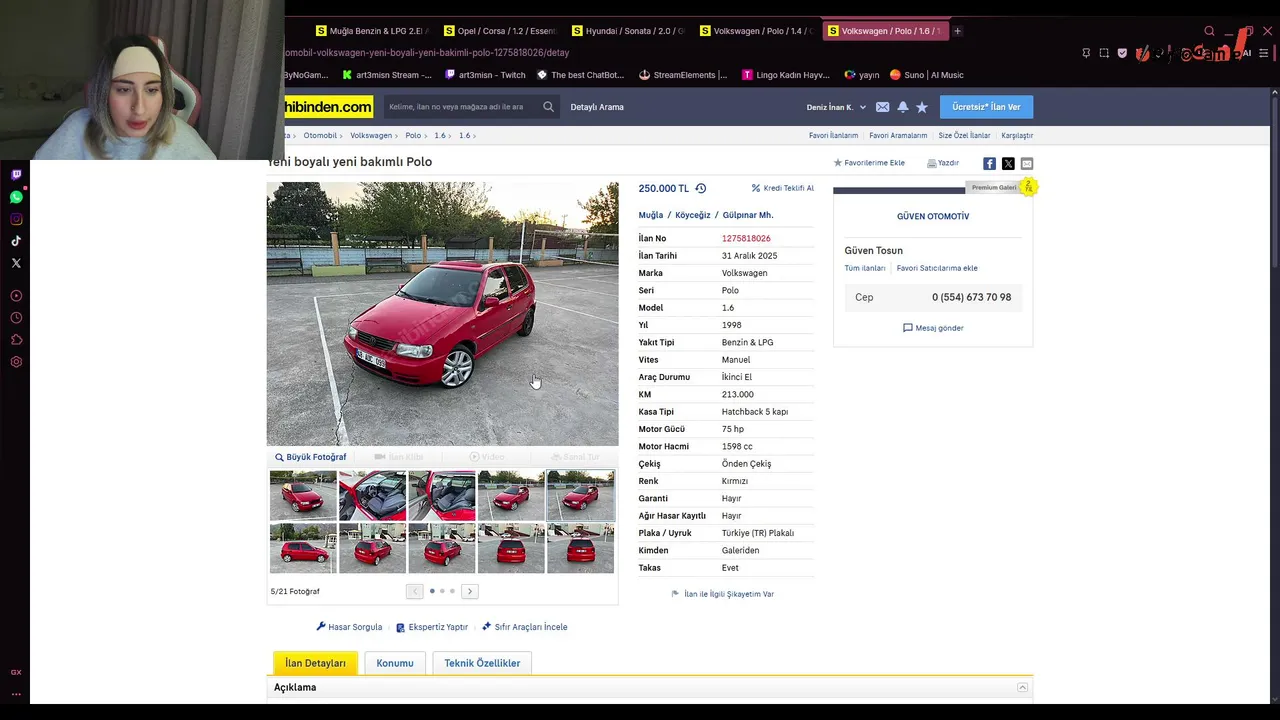The image size is (1280, 720).
Task: Click Kredi Teklifi Al link
Action: click(783, 188)
